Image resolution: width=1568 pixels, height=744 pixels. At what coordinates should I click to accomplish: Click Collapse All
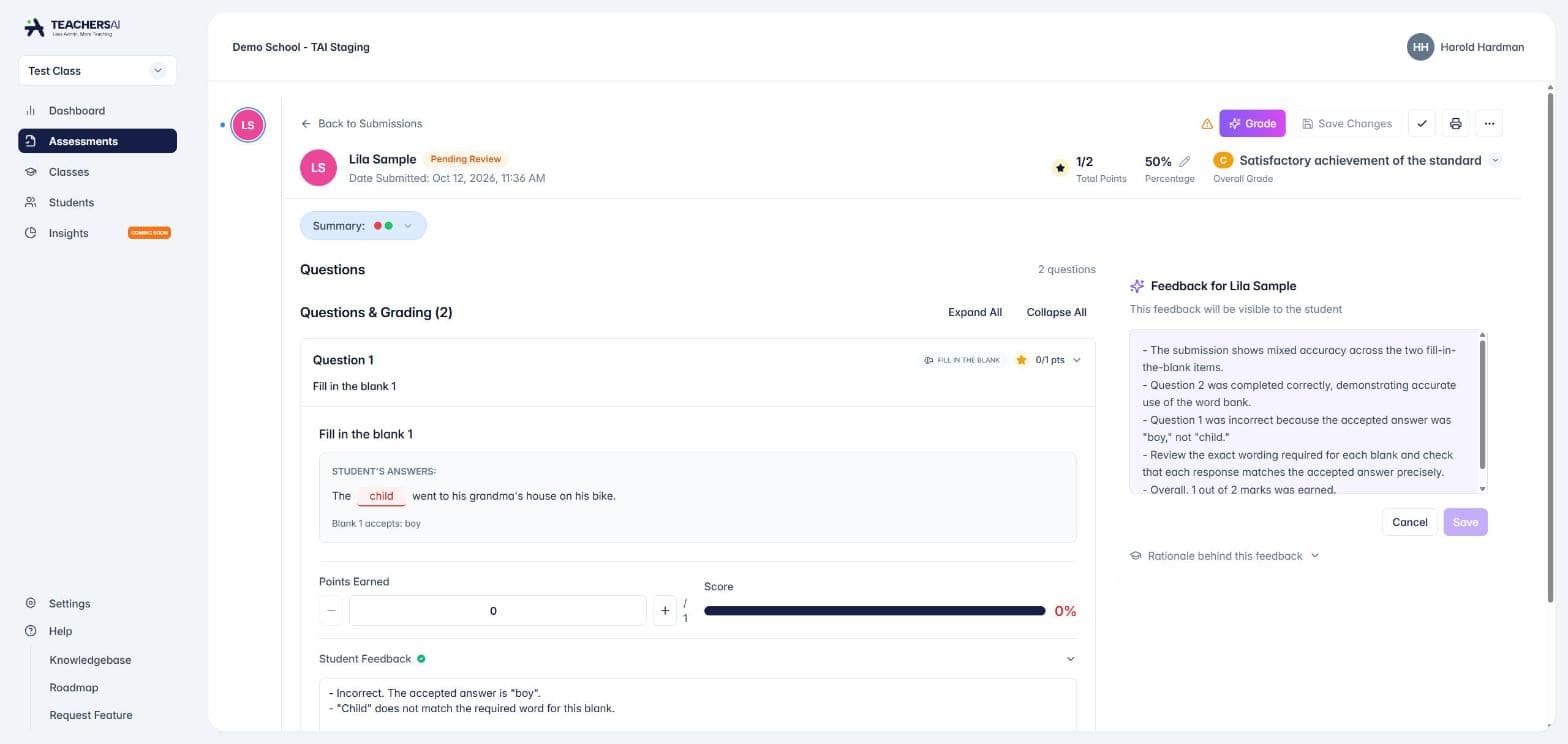(x=1056, y=312)
